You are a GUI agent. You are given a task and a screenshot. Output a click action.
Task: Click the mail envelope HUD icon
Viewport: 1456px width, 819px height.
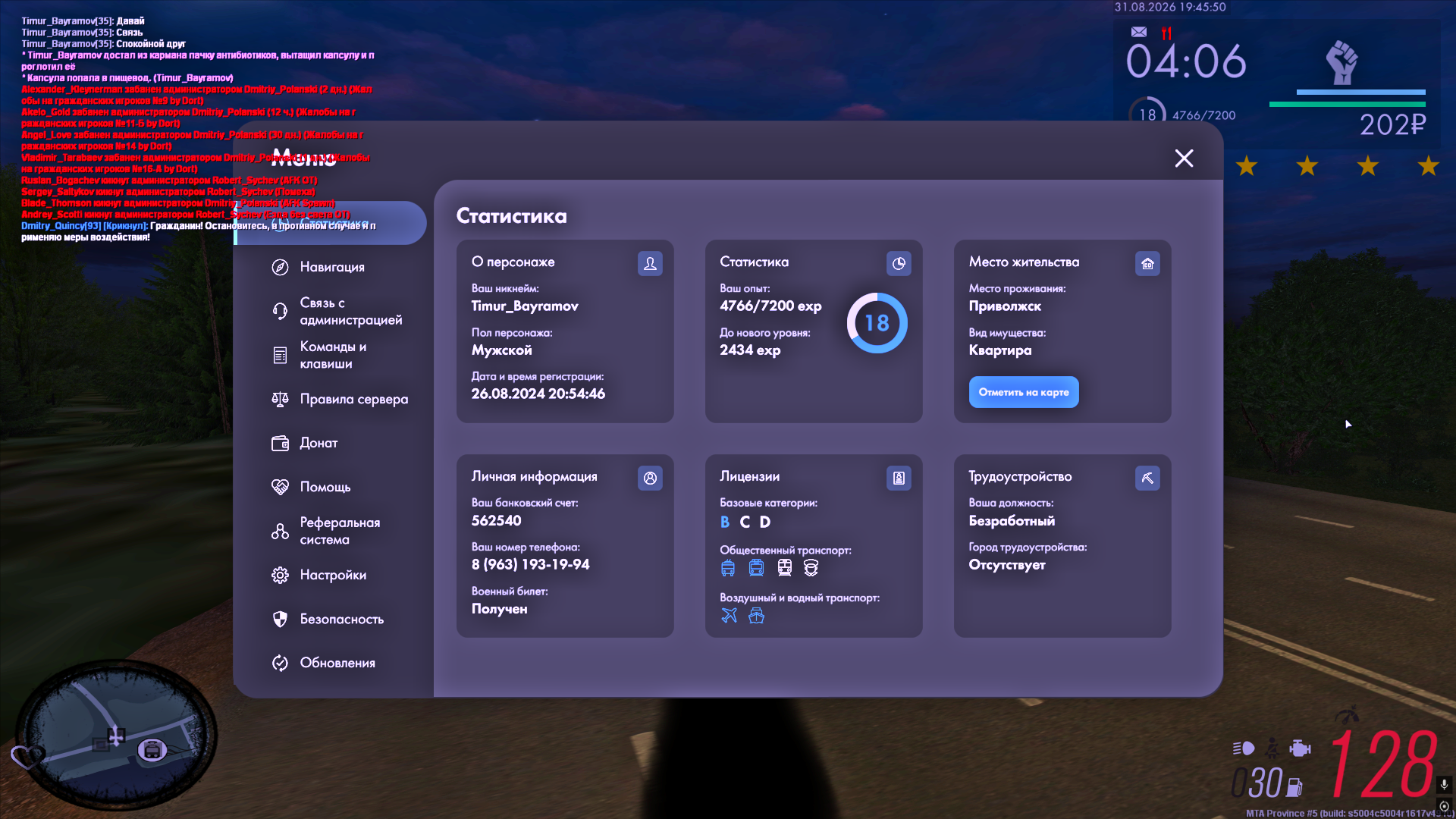click(1138, 32)
